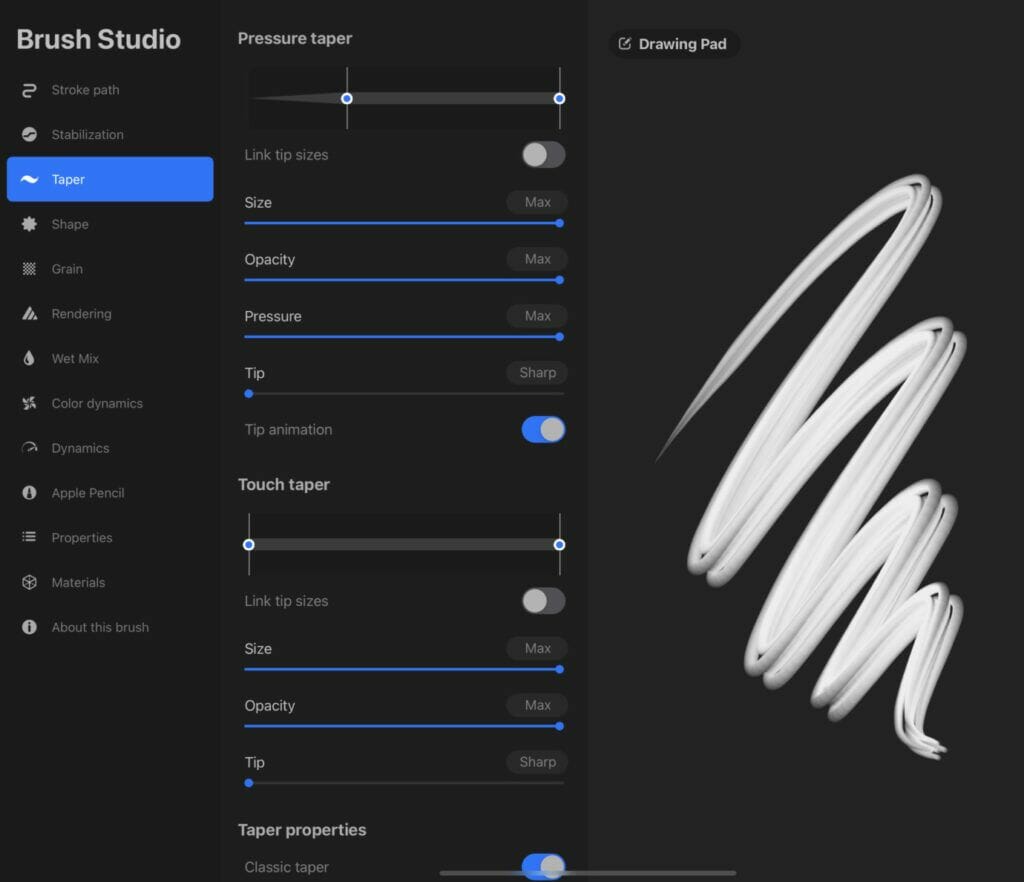Click the Touch taper Tip Sharp value

point(537,762)
